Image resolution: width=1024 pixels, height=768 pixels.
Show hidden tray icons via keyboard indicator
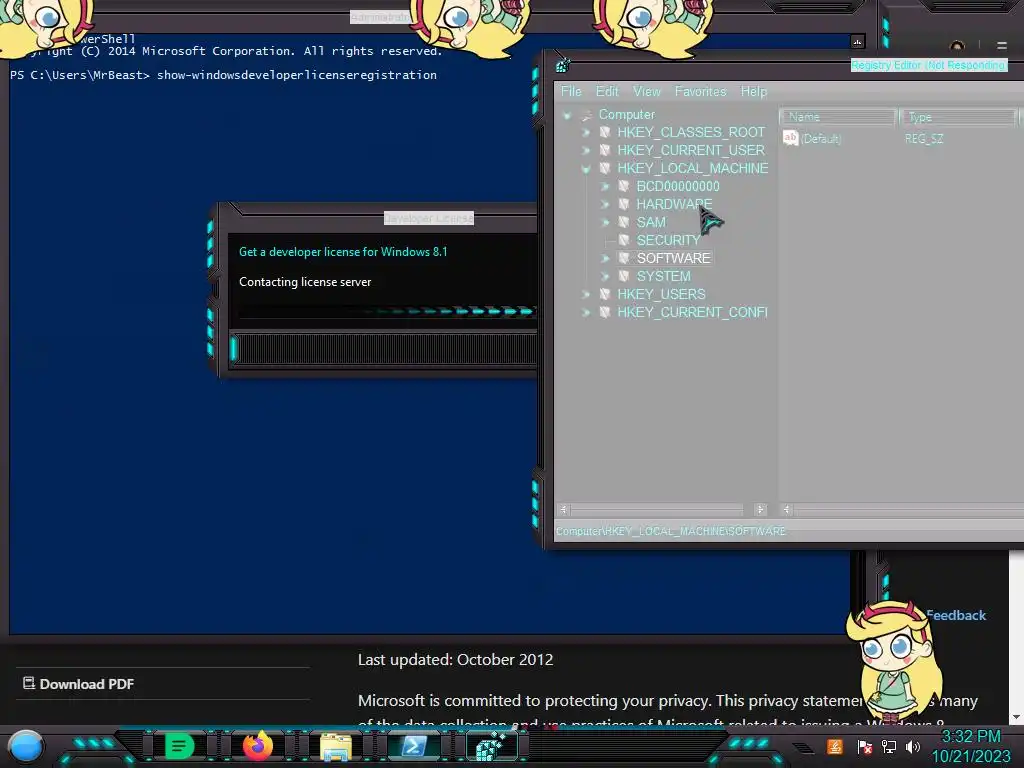pyautogui.click(x=804, y=748)
